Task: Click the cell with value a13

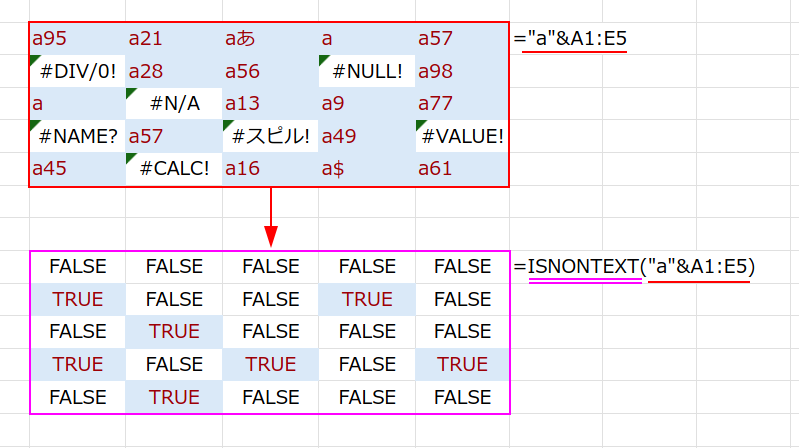Action: coord(270,103)
